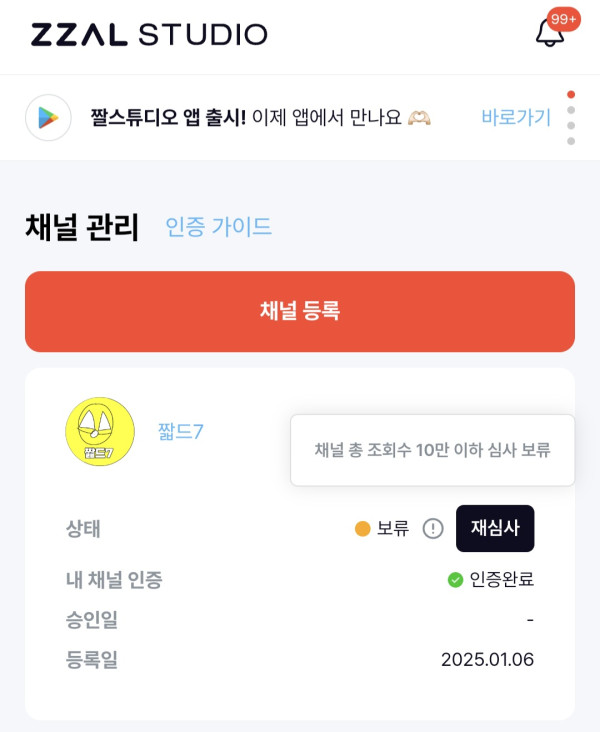
Task: Select the second banner indicator dot
Action: (571, 110)
